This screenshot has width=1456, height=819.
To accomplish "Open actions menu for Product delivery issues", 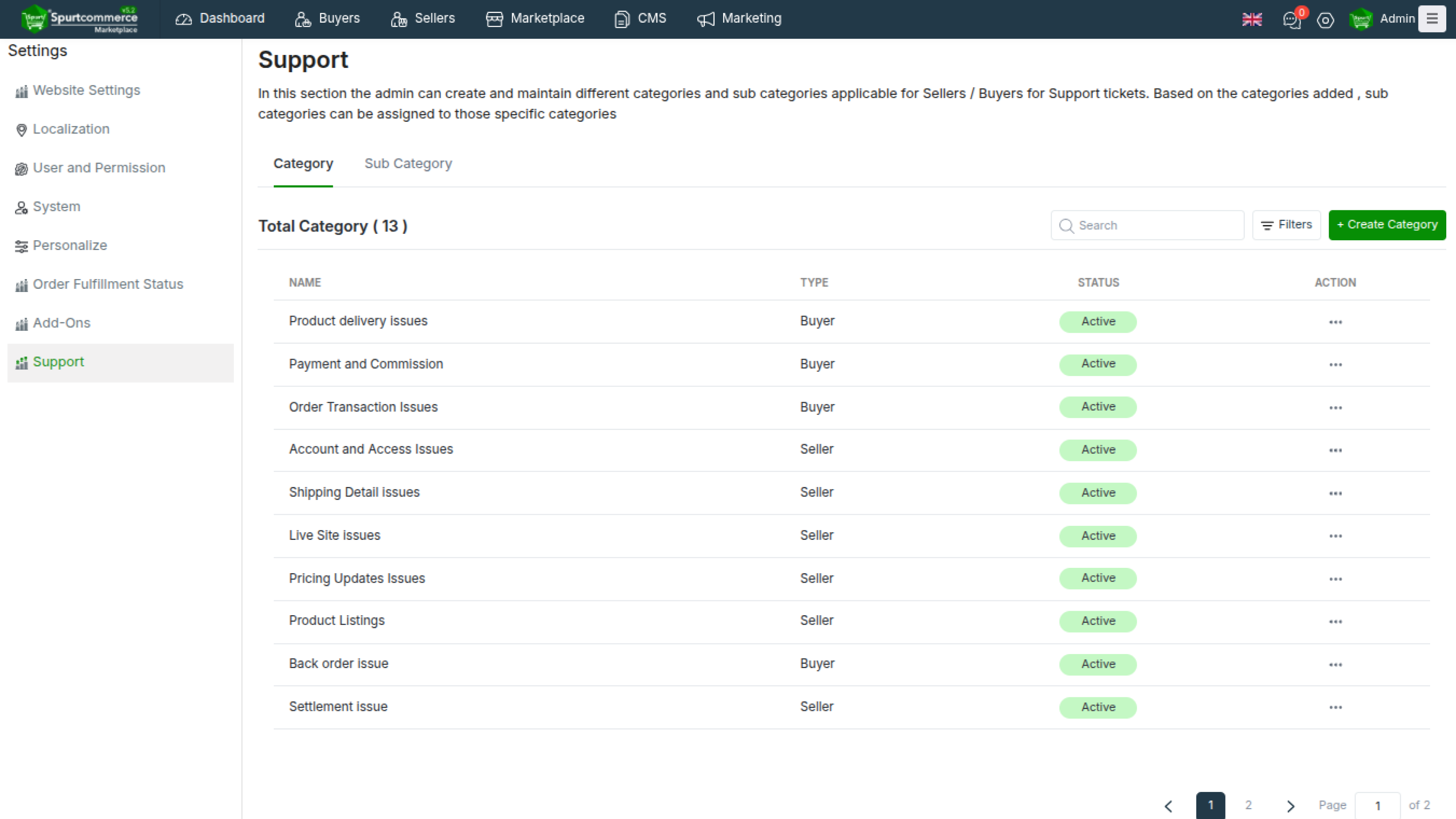I will [x=1335, y=322].
